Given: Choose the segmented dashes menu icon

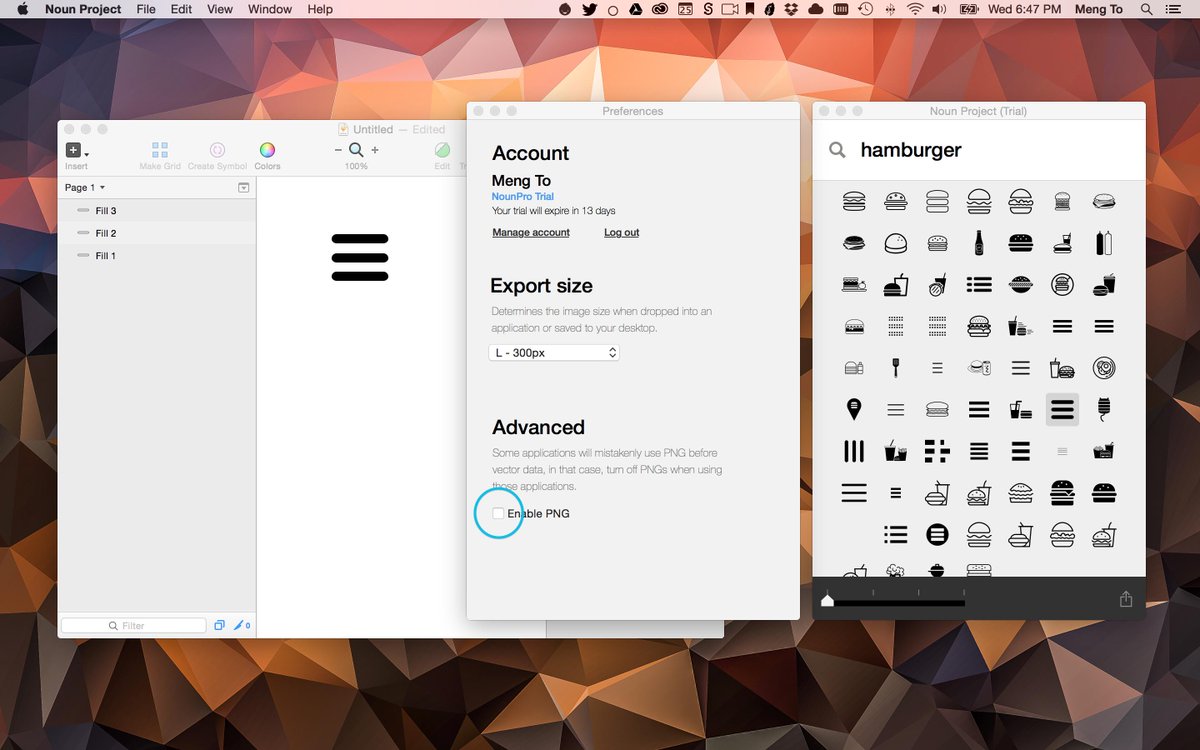Looking at the screenshot, I should coord(937,451).
